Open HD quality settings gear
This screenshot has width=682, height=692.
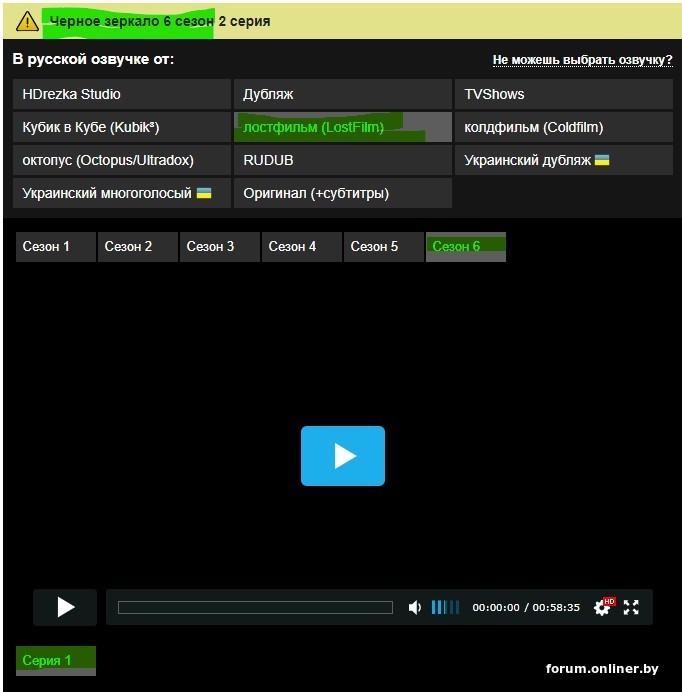(603, 607)
